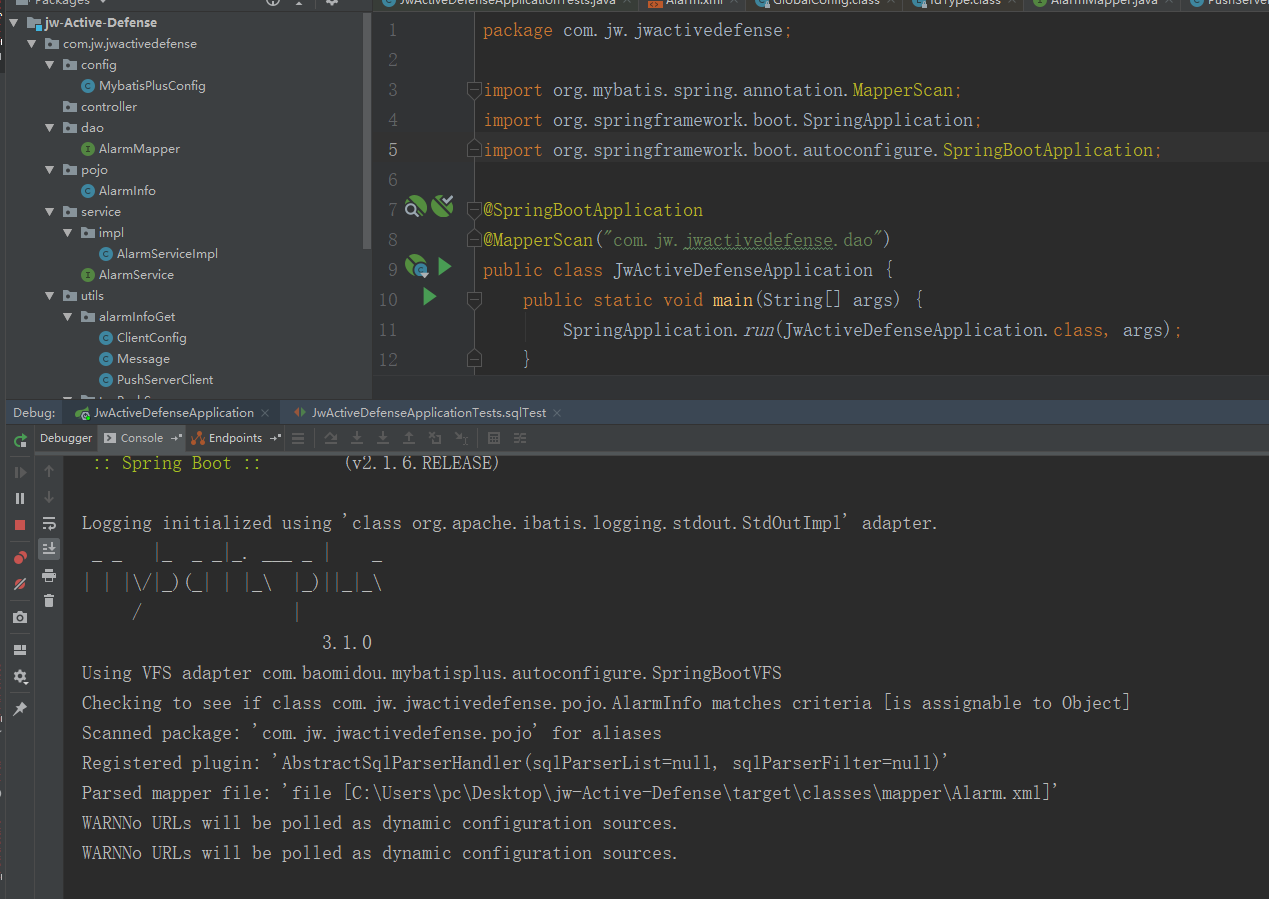Viewport: 1269px width, 899px height.
Task: Print the console output
Action: [x=49, y=575]
